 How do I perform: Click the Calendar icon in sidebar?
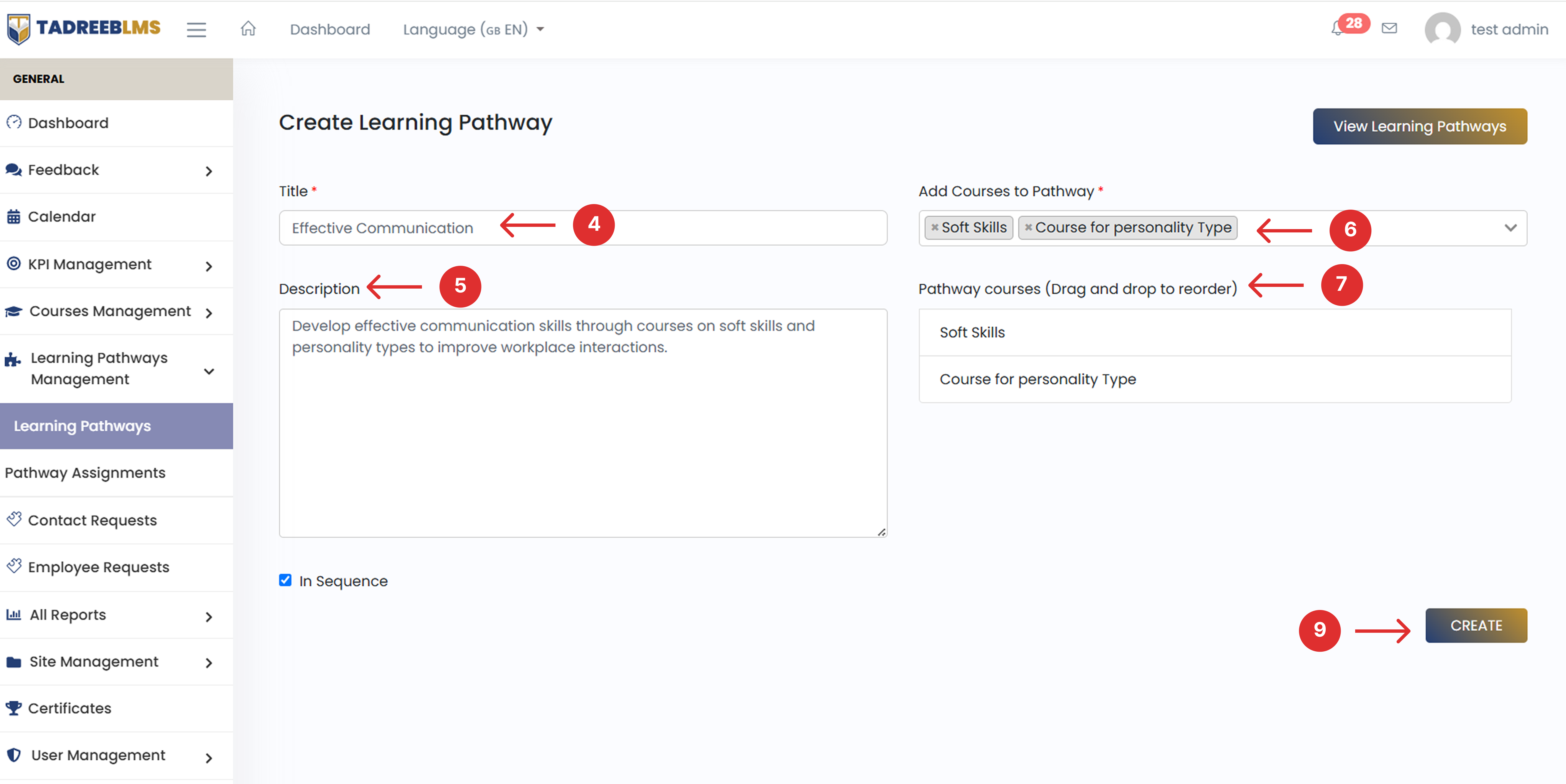[14, 216]
